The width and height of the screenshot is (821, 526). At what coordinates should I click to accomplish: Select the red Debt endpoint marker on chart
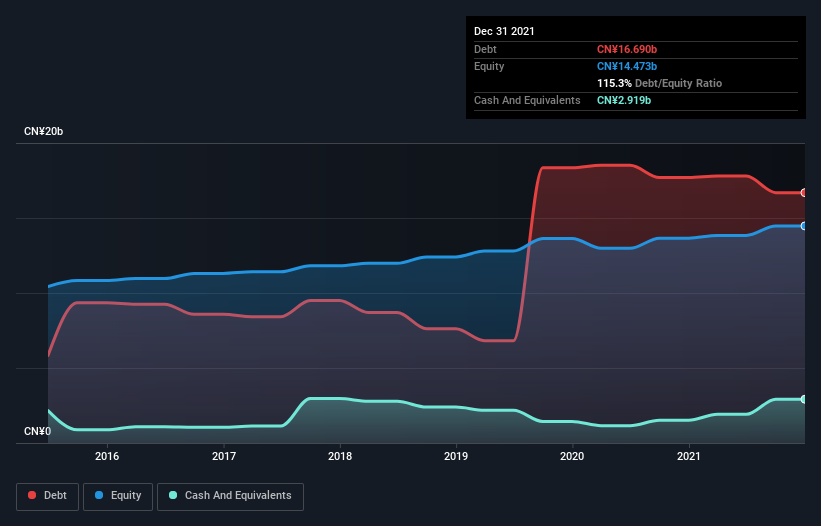pos(804,193)
